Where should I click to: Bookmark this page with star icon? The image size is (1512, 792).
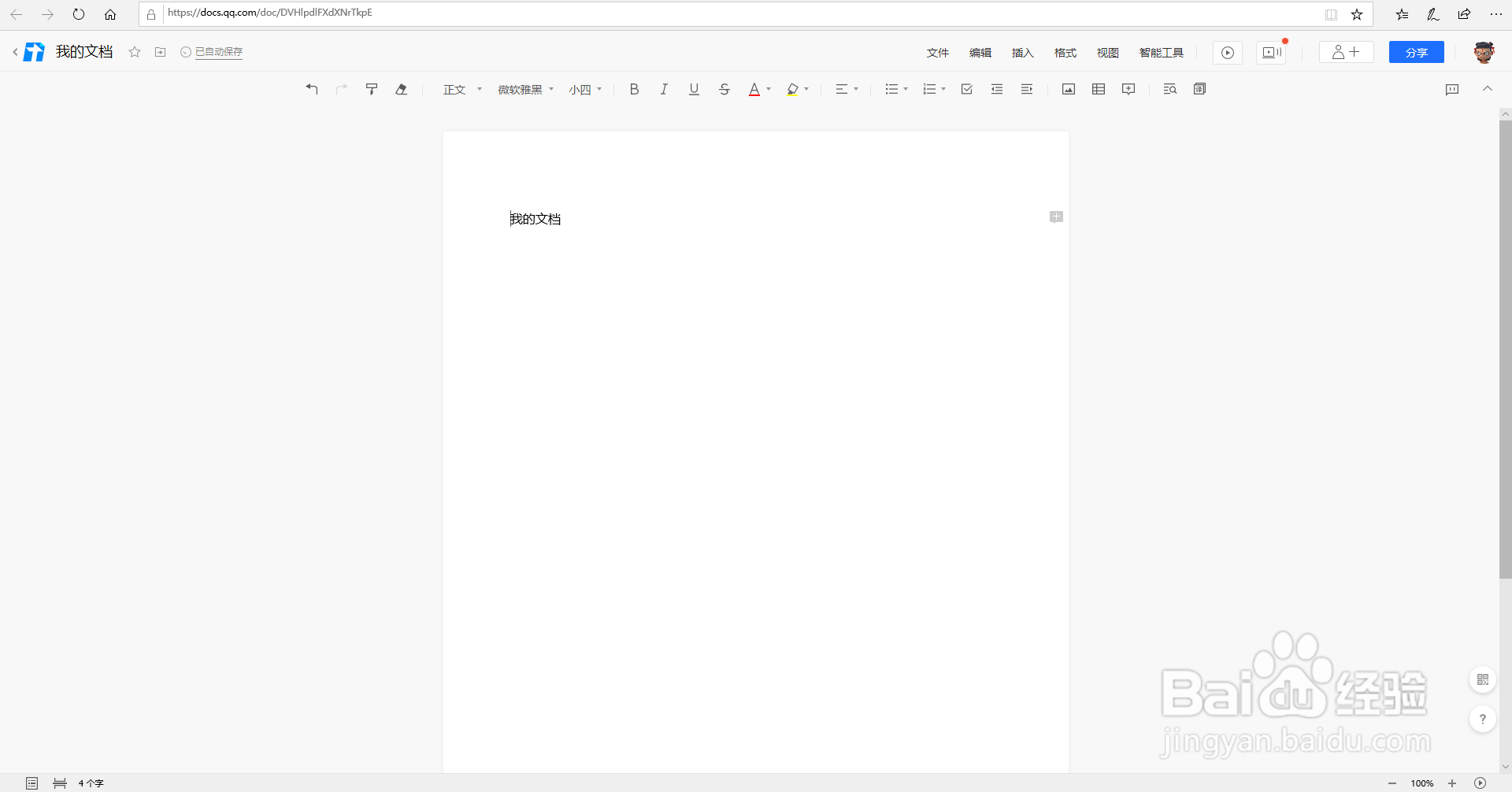1357,14
